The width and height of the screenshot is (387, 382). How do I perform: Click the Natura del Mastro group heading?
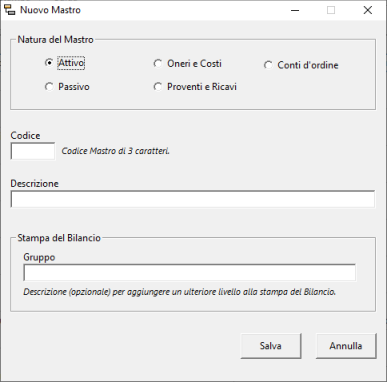[x=55, y=39]
